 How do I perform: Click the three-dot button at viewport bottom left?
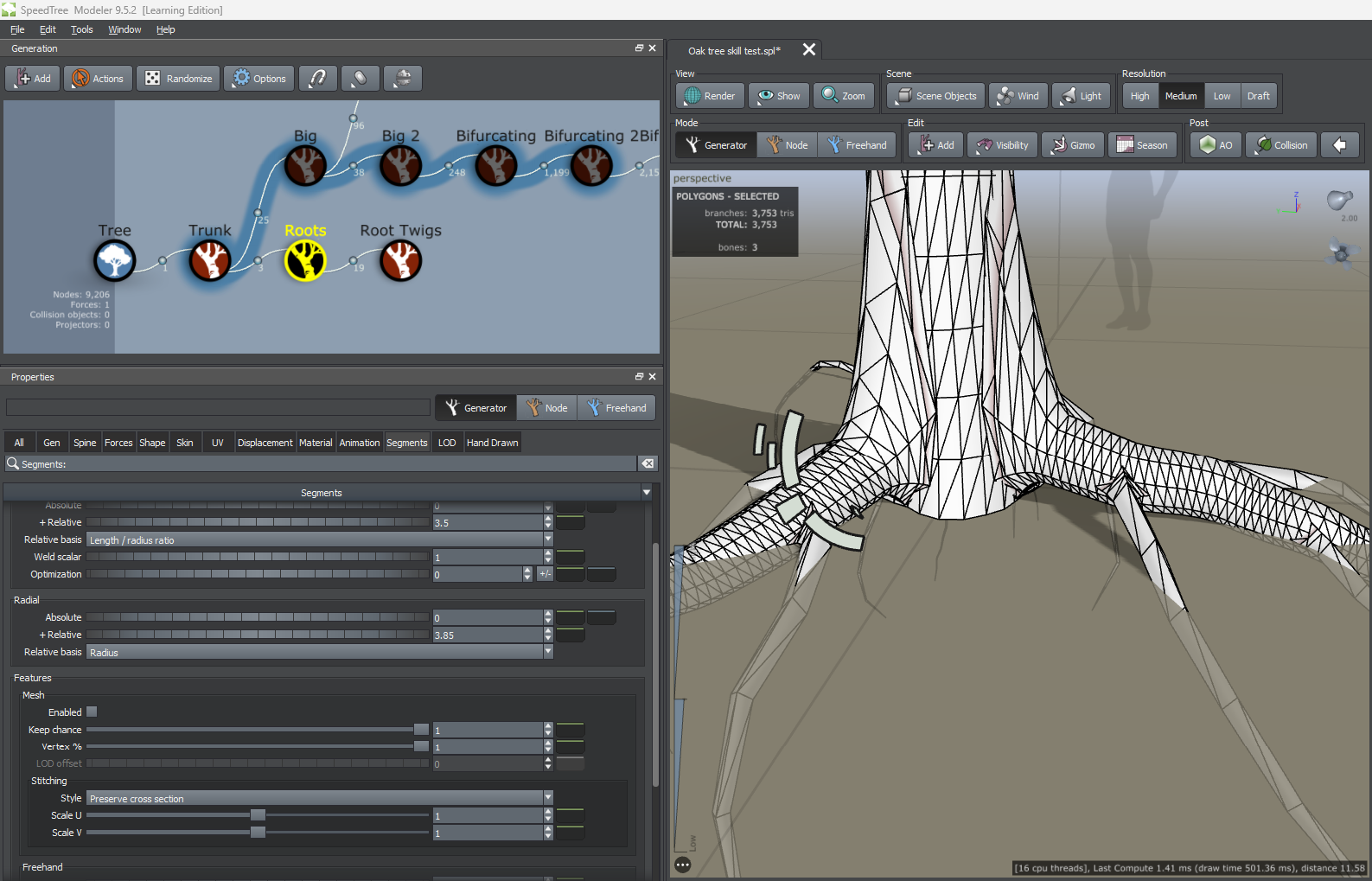(x=683, y=865)
